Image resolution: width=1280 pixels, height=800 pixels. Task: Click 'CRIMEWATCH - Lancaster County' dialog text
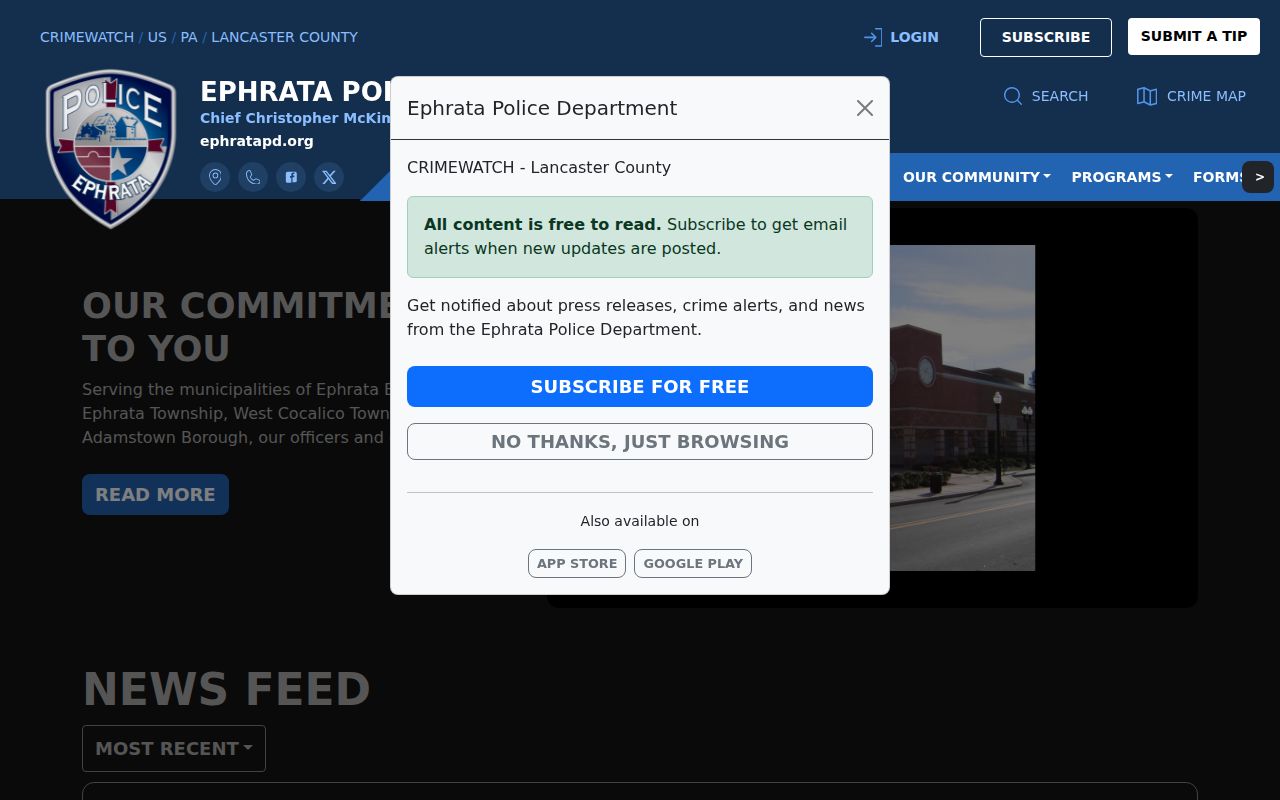(539, 167)
